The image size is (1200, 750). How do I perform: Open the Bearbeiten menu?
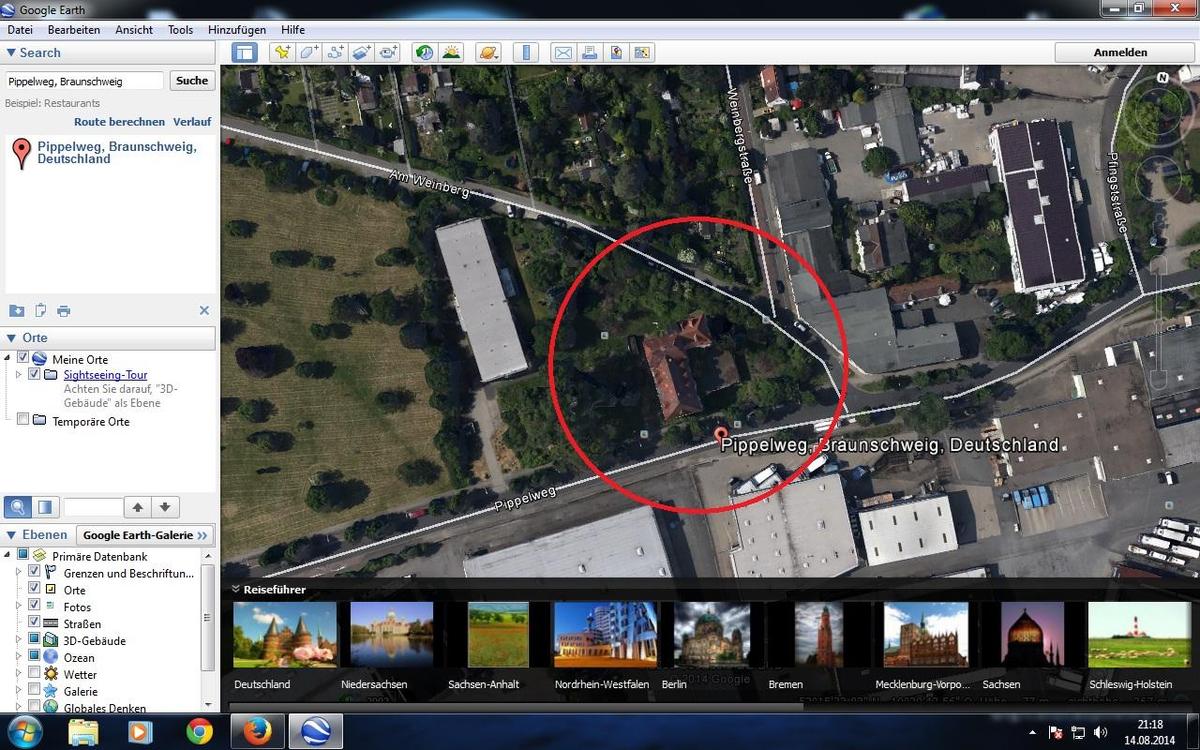tap(74, 30)
